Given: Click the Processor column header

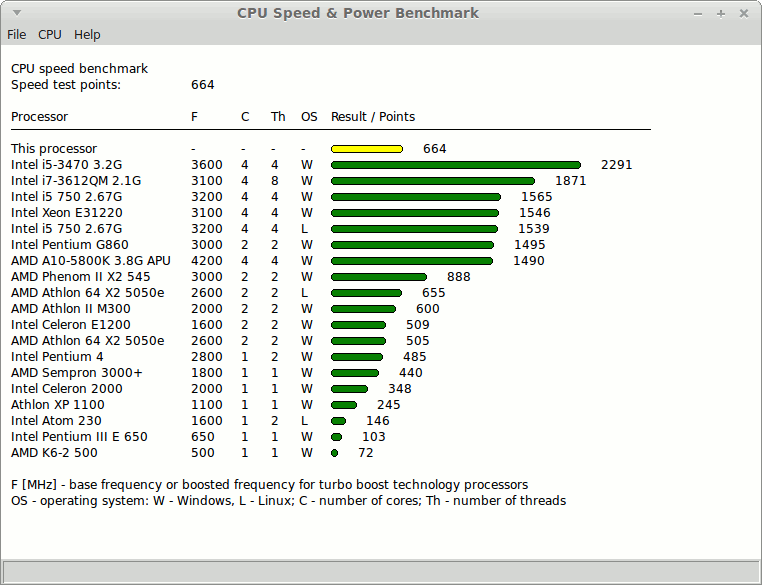Looking at the screenshot, I should 39,117.
